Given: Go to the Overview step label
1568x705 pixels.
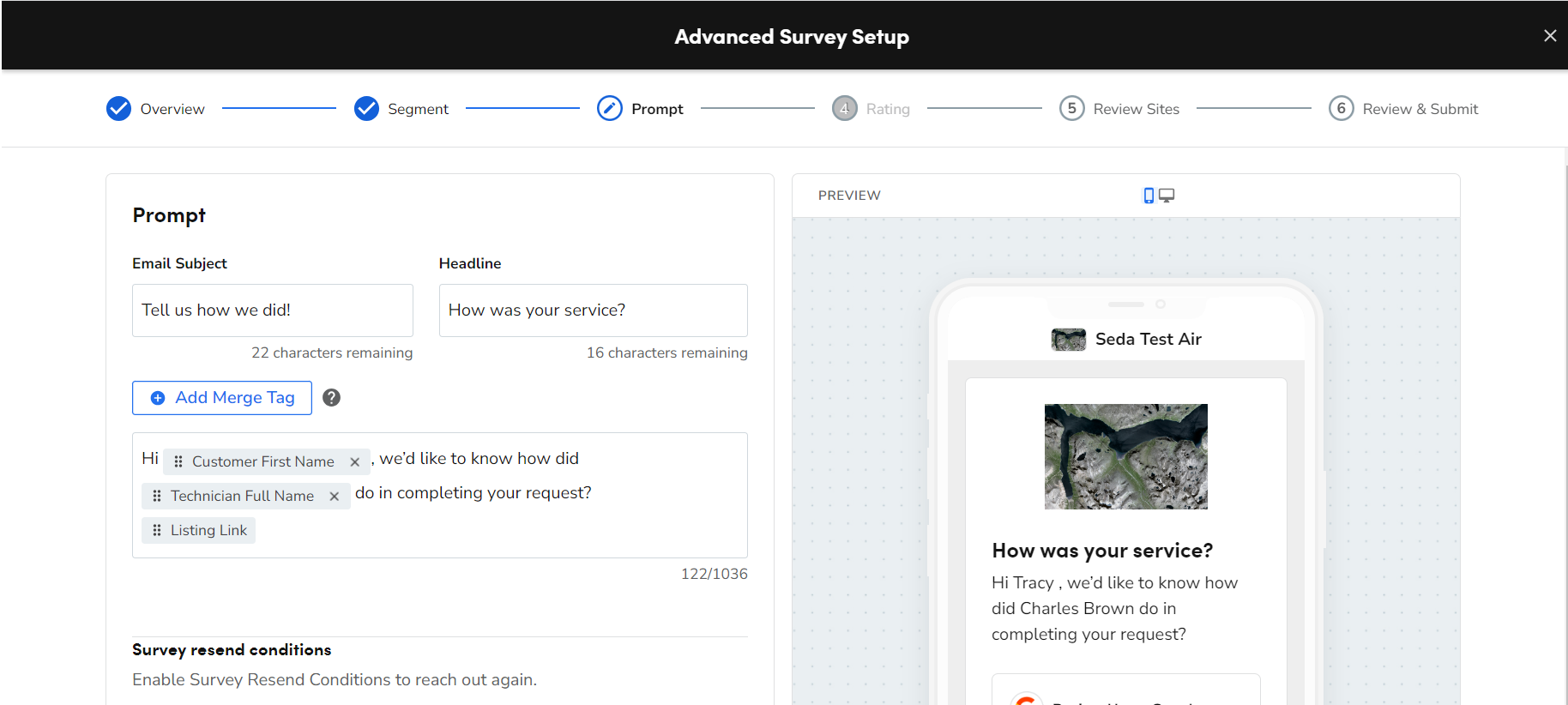Looking at the screenshot, I should [x=172, y=109].
